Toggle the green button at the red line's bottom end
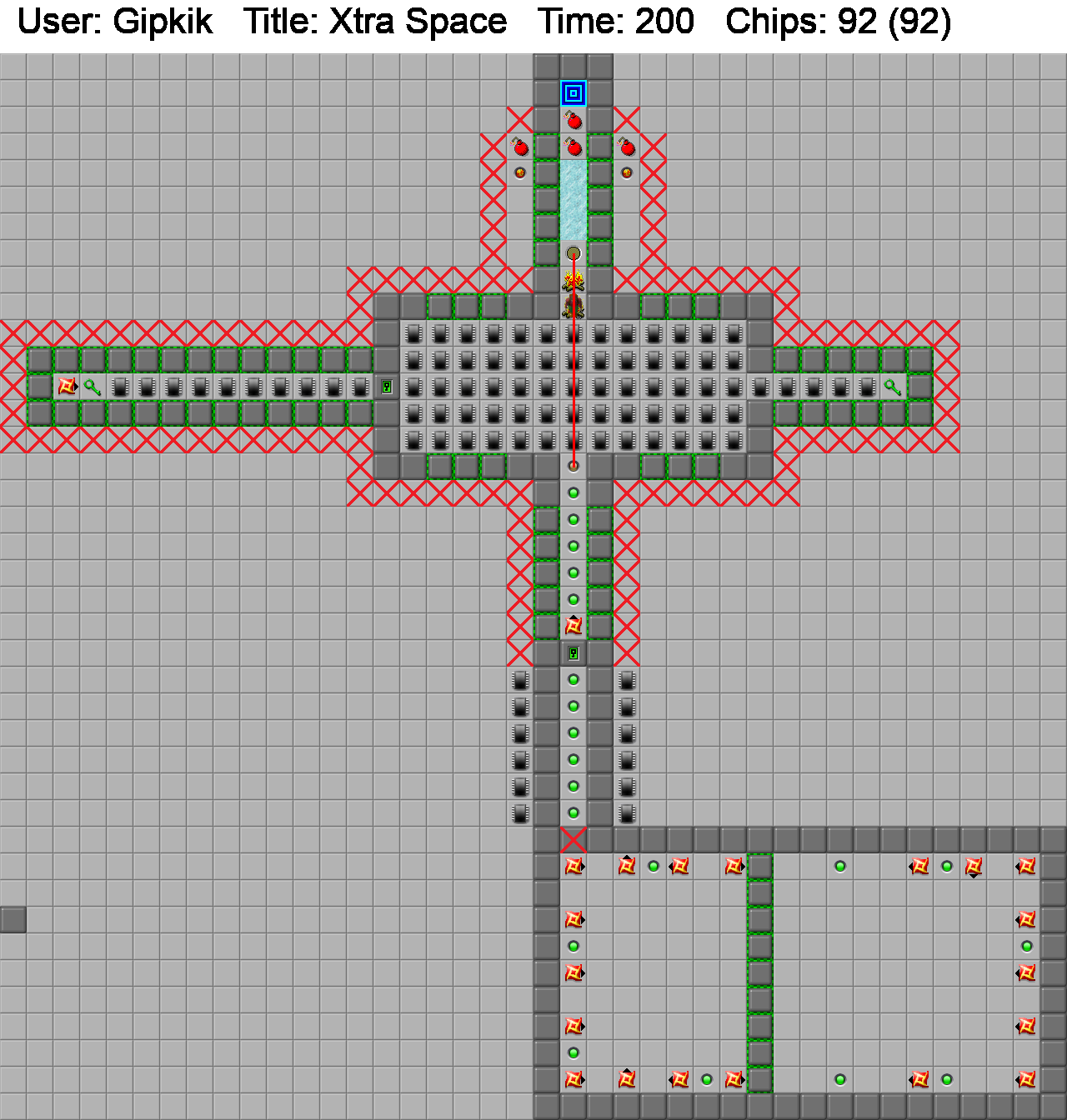Viewport: 1067px width, 1120px height. pyautogui.click(x=574, y=467)
